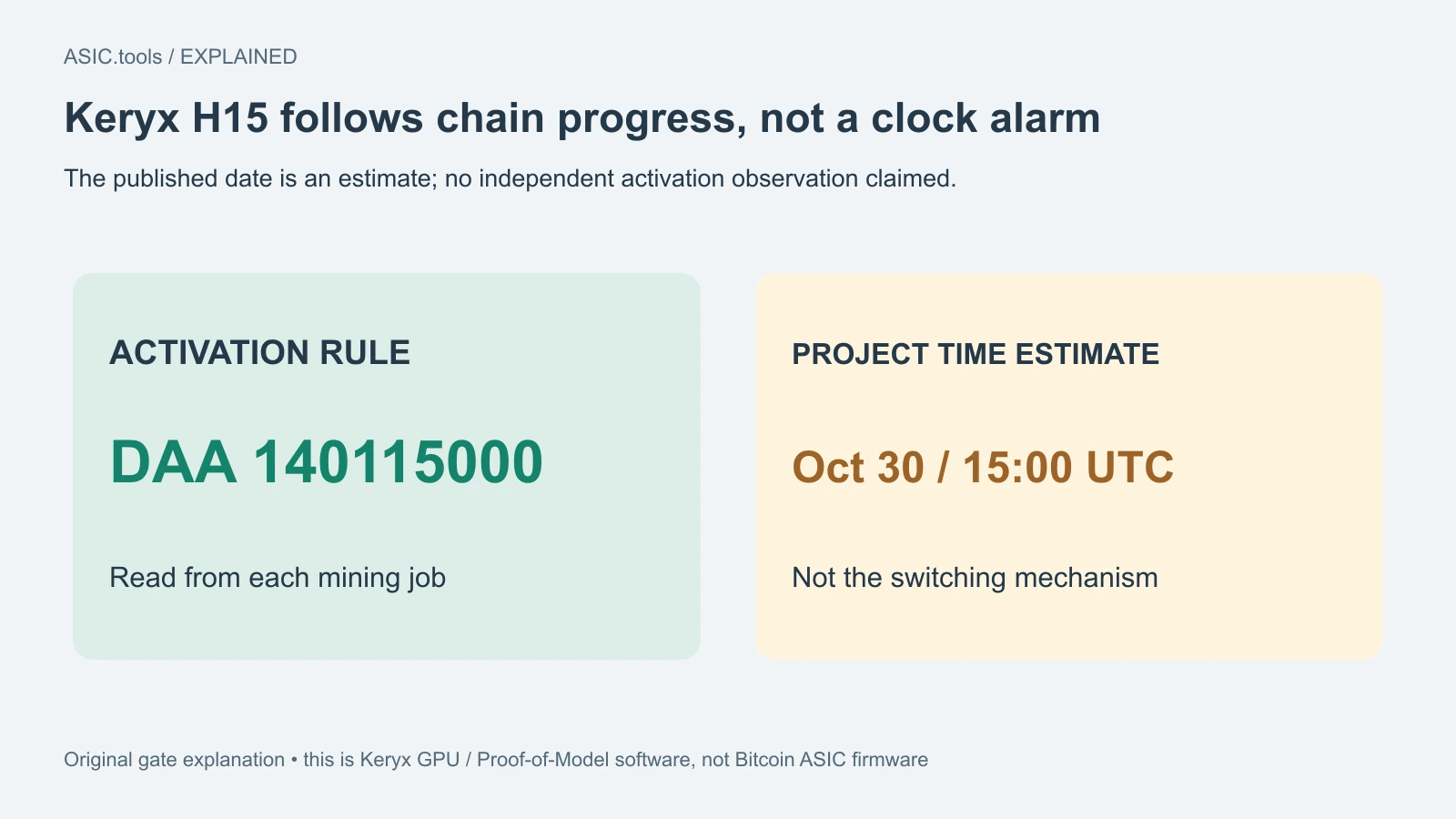Screen dimensions: 1456x819
Task: Click the word EXPLAINED in the header
Action: tap(238, 56)
